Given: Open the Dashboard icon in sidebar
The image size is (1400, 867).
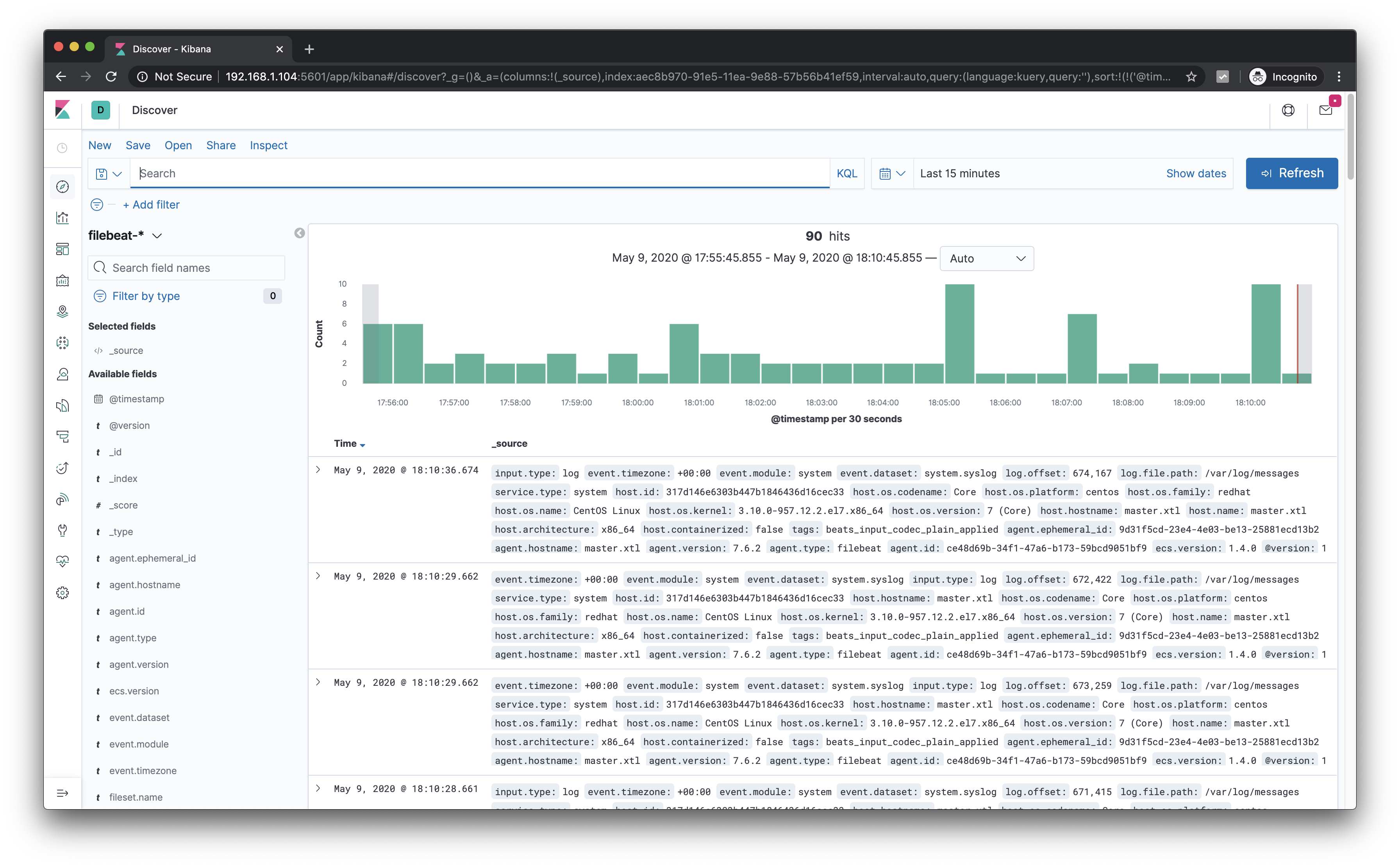Looking at the screenshot, I should coord(62,249).
